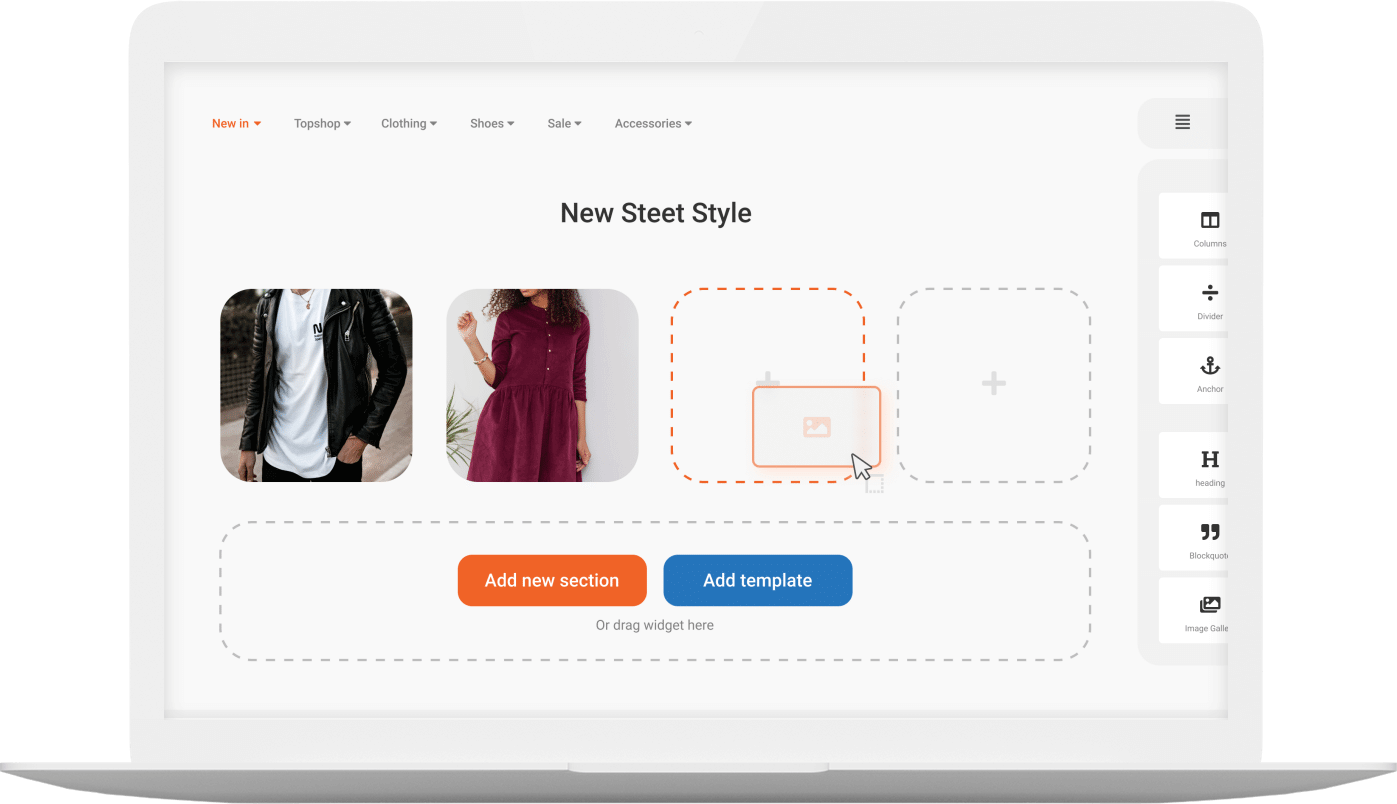Expand the Accessories dropdown

click(652, 123)
